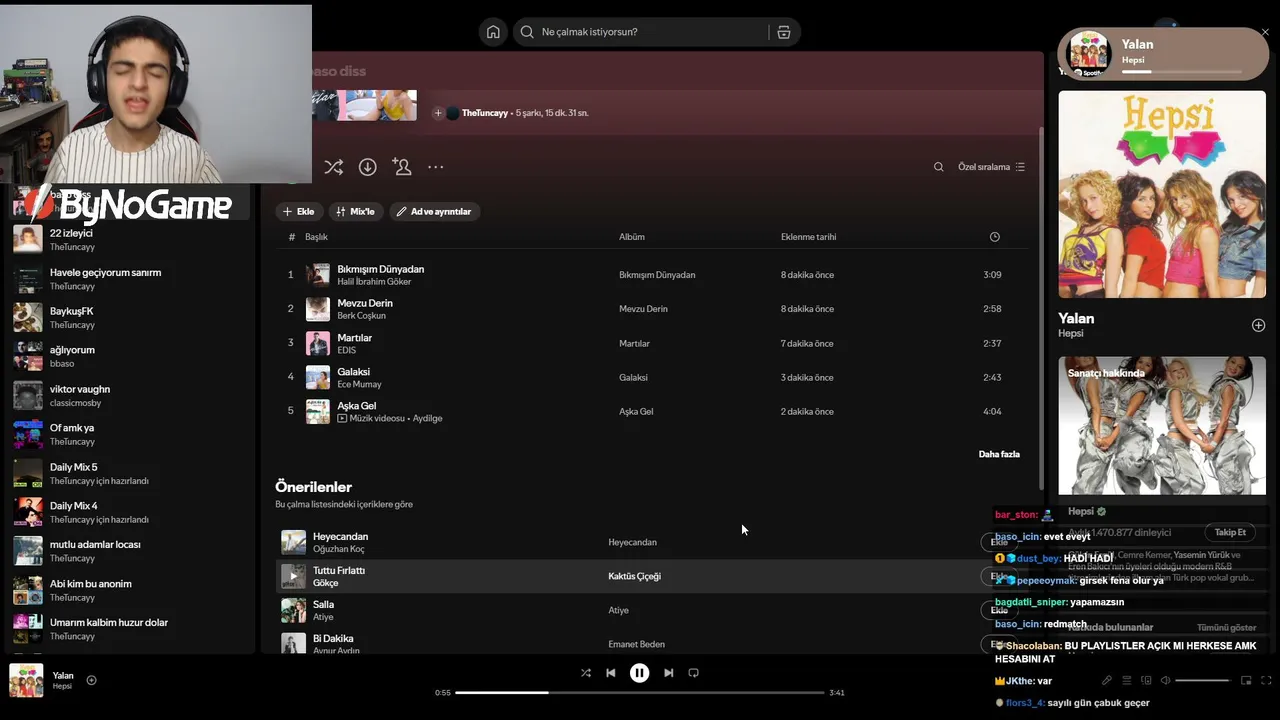
Task: Click the Mix'le button
Action: 355,212
